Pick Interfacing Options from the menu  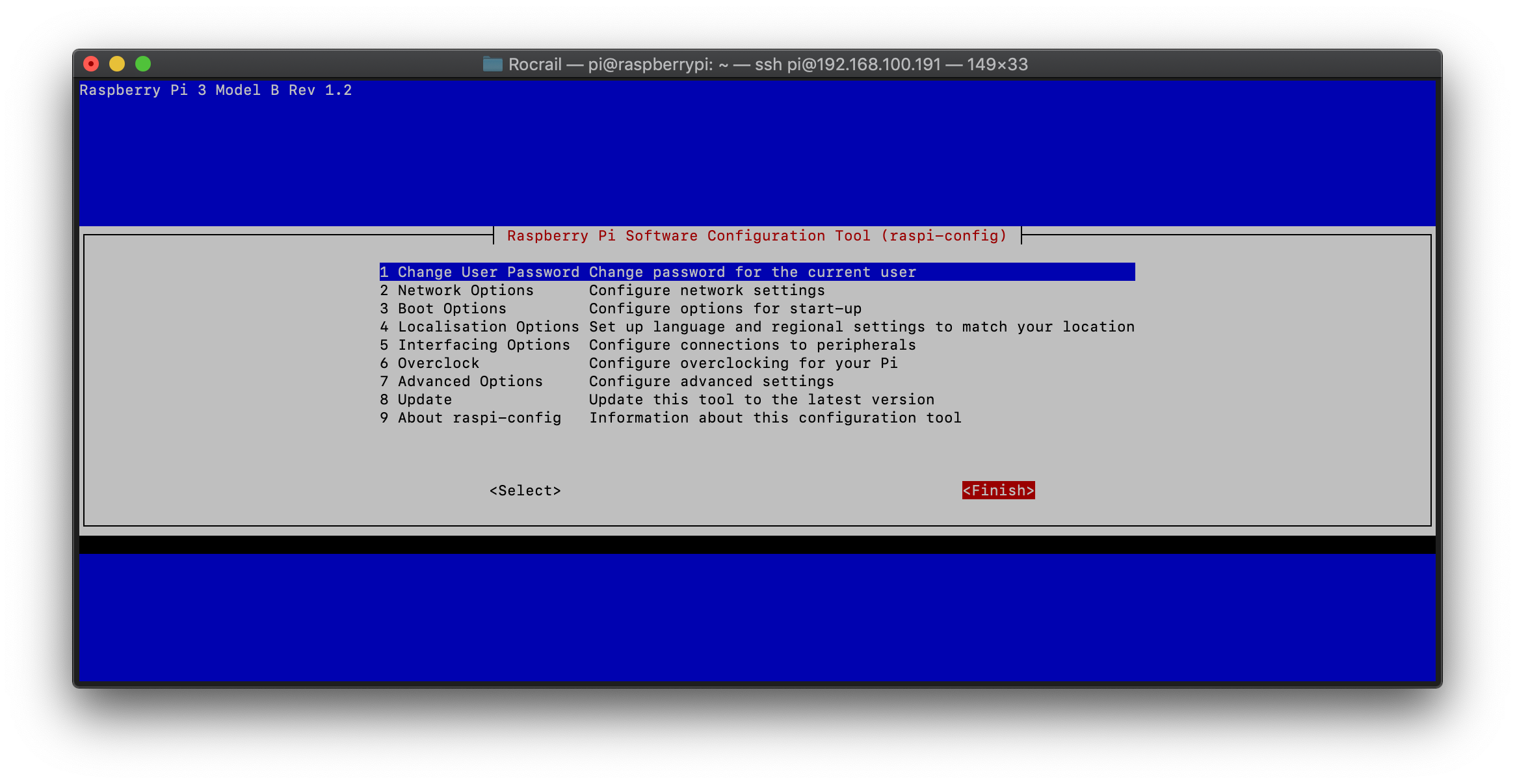(483, 345)
